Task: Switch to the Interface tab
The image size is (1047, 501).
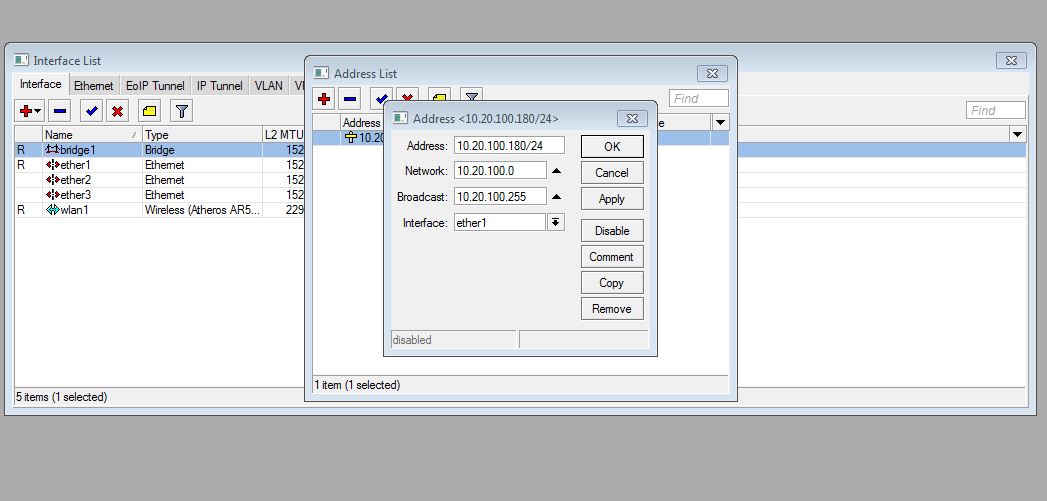Action: (41, 84)
